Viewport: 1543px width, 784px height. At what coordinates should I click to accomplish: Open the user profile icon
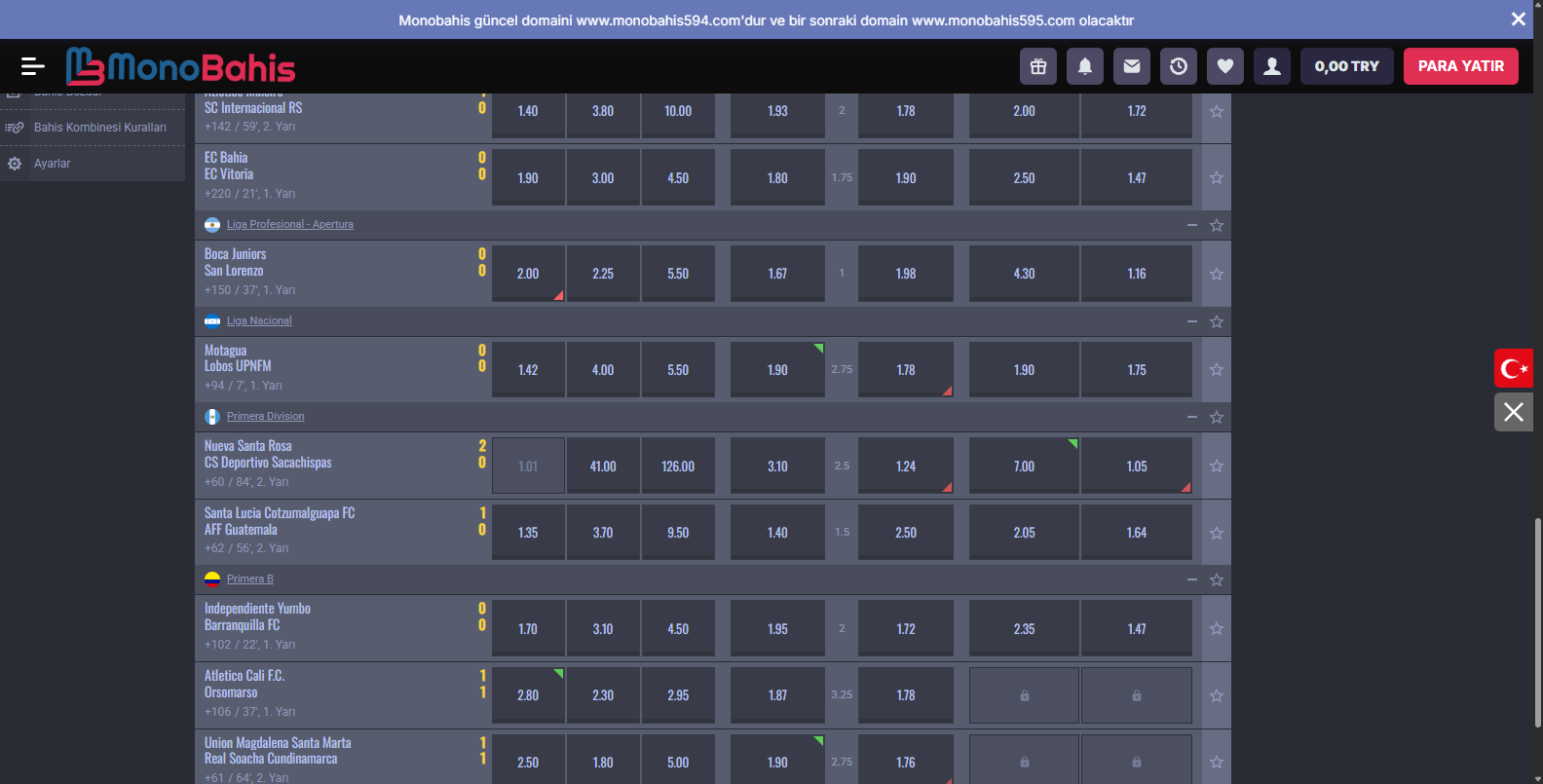(1272, 66)
